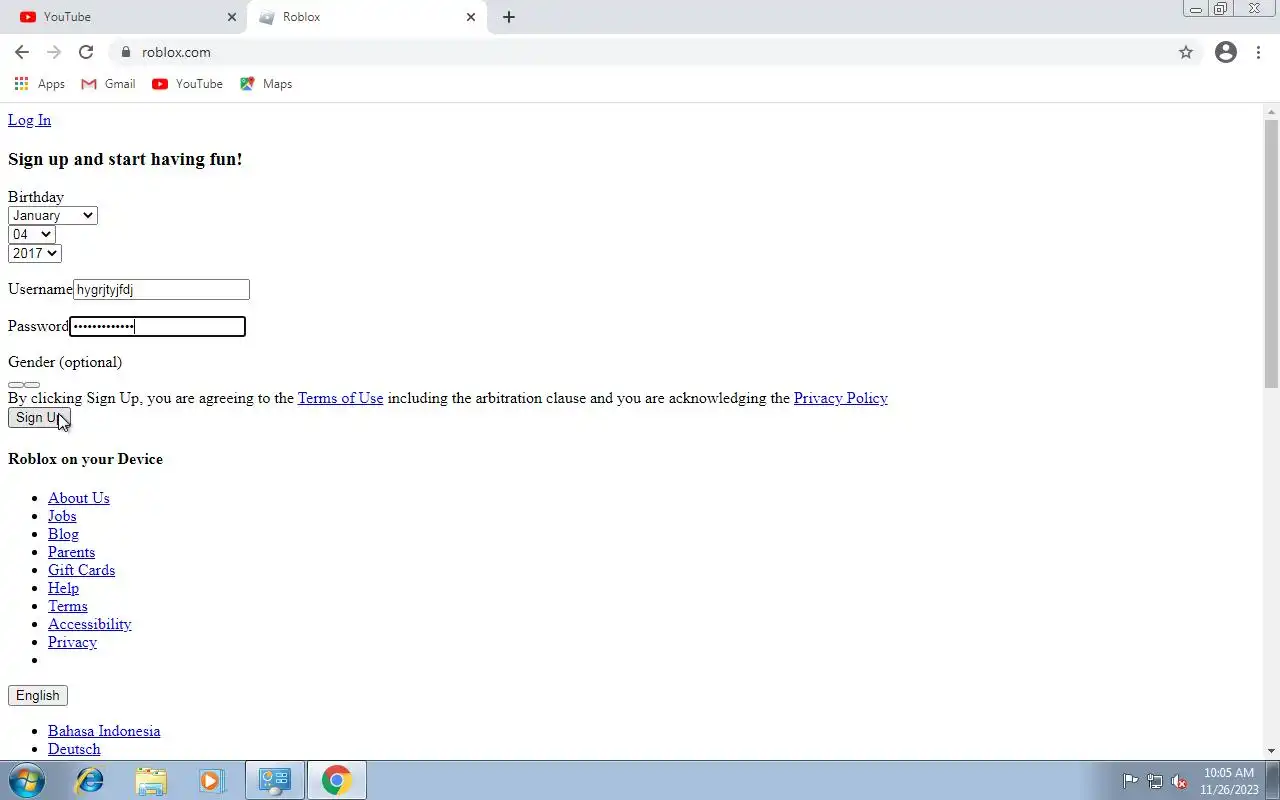Click the browser forward arrow
Image resolution: width=1280 pixels, height=800 pixels.
(54, 52)
